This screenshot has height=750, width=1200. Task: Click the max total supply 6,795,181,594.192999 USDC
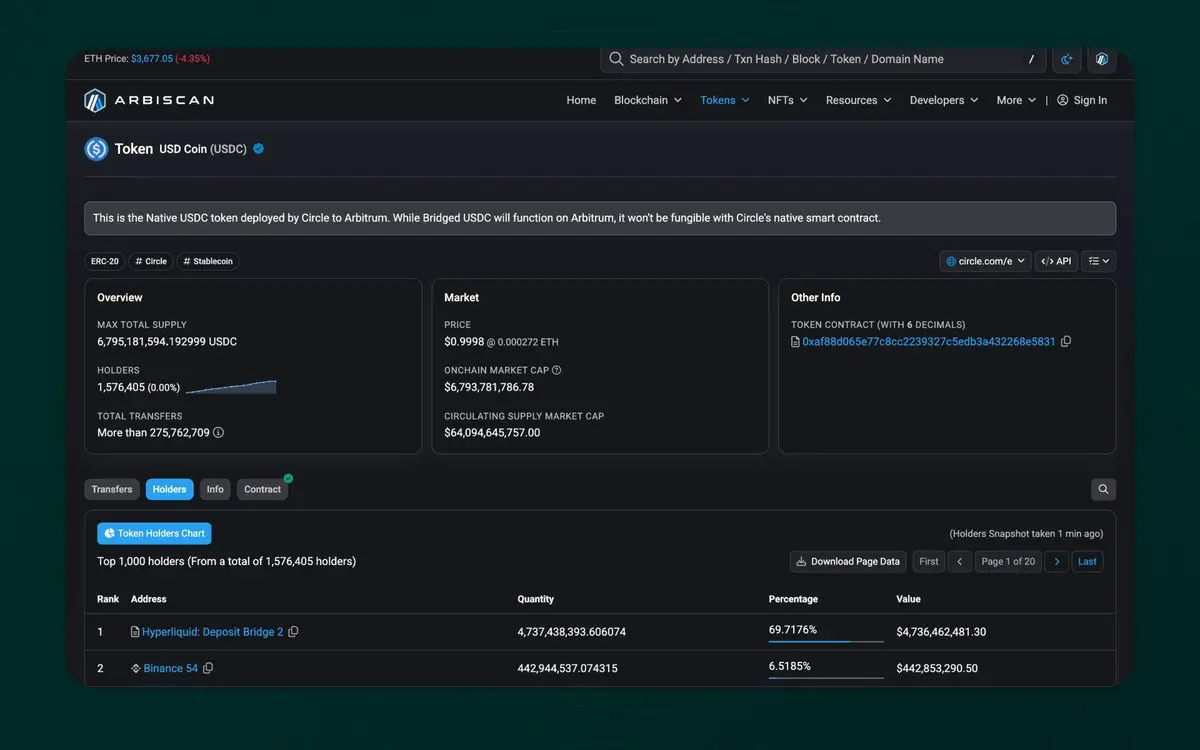pyautogui.click(x=167, y=342)
